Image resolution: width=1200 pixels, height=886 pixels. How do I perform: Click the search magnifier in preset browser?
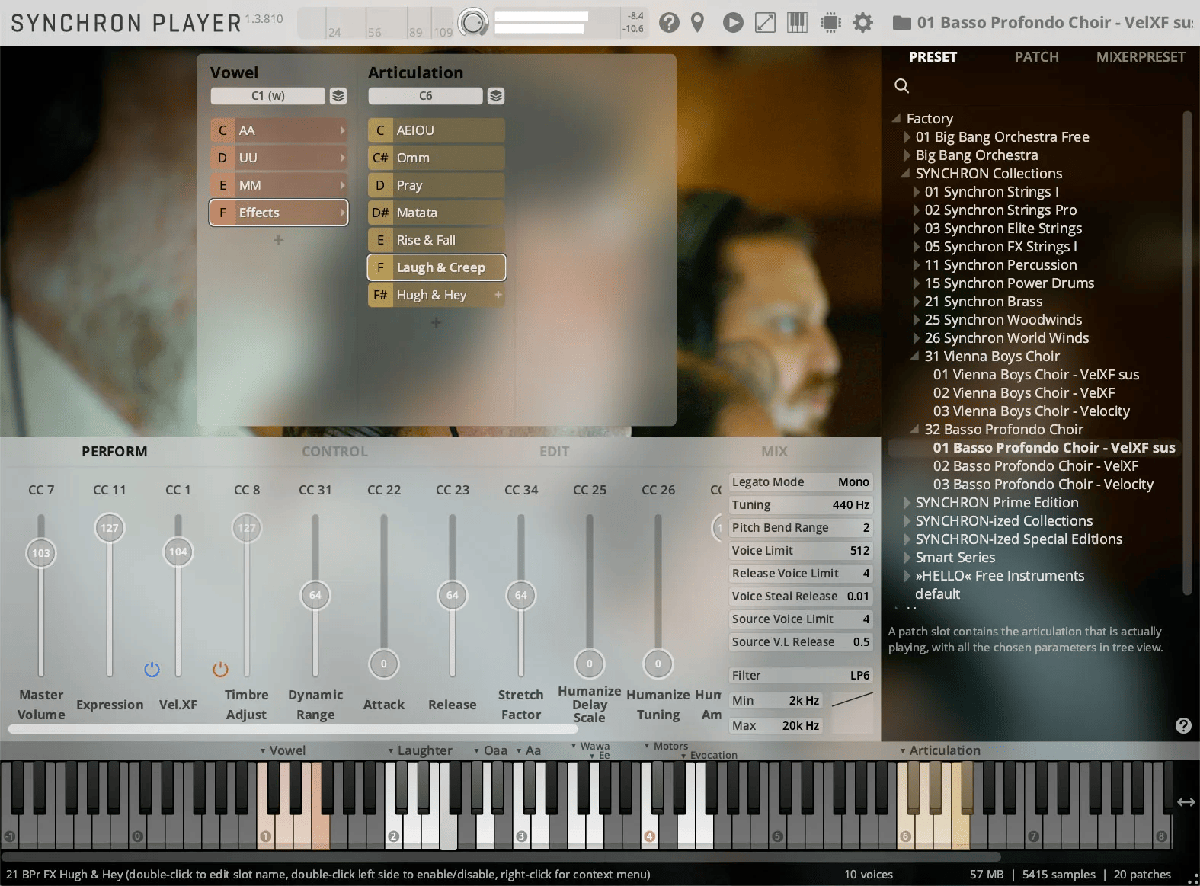click(x=902, y=86)
